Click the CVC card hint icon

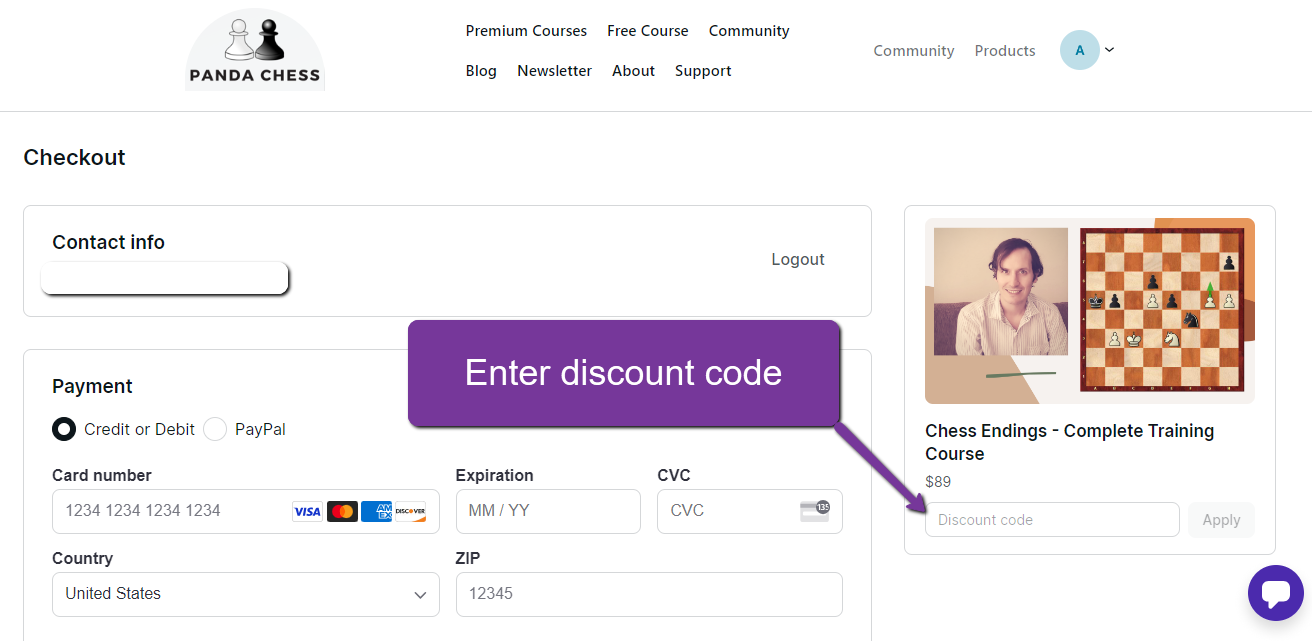point(815,511)
